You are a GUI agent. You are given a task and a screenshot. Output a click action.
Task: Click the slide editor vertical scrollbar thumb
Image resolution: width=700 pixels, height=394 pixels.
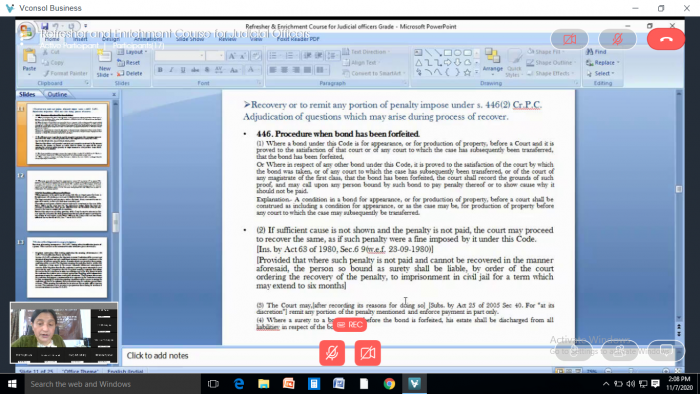(x=679, y=189)
